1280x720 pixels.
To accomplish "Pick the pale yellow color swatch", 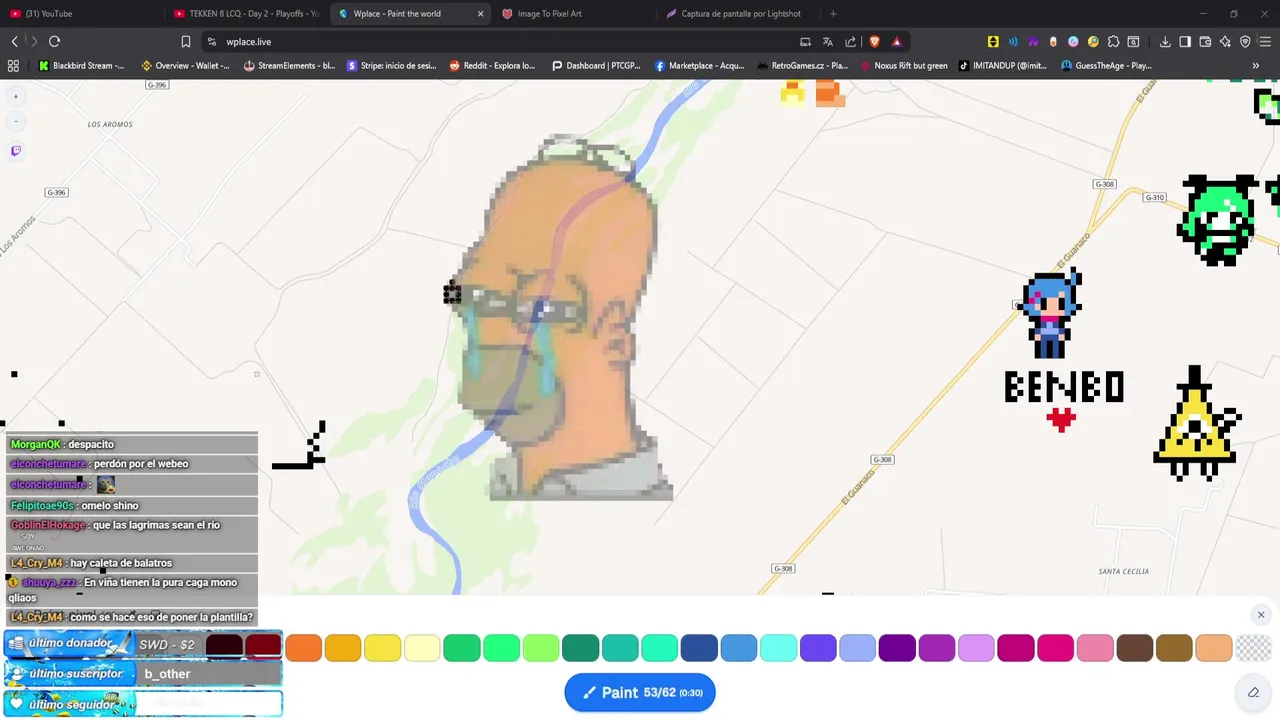I will coord(422,647).
